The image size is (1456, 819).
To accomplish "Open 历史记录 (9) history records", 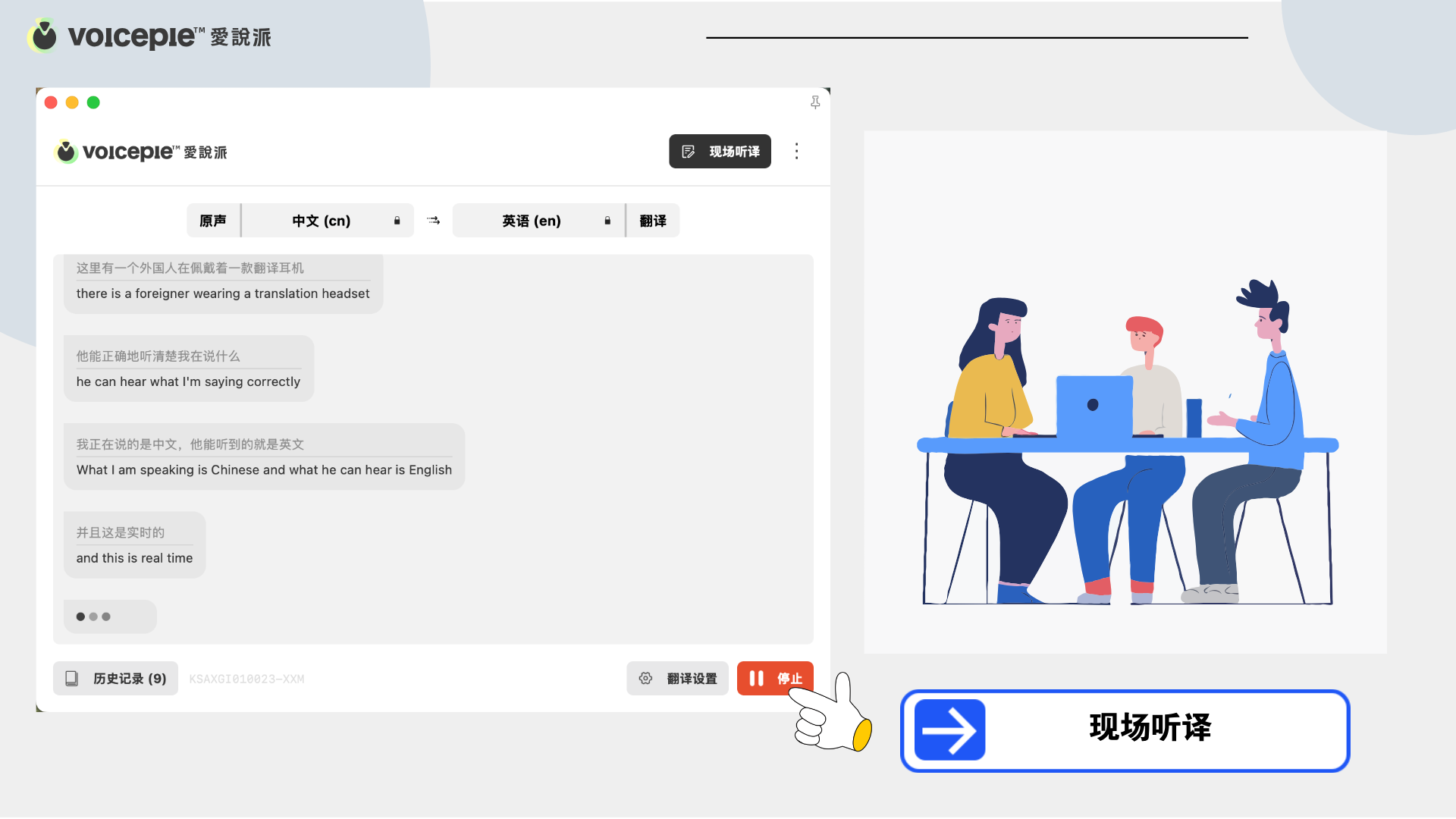I will 115,678.
